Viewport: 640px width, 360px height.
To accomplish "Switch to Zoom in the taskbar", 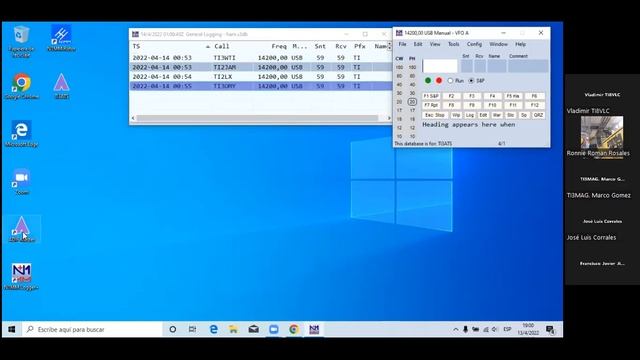I will click(274, 329).
